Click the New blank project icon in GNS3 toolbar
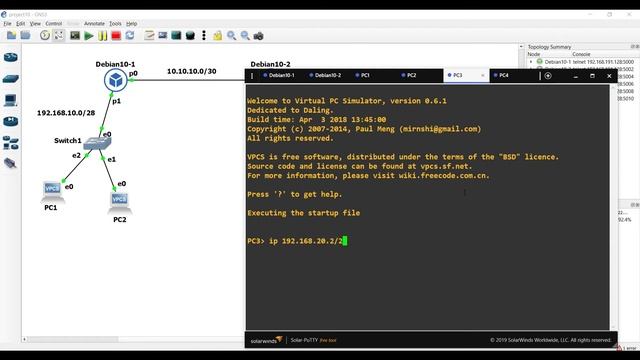 (x=11, y=36)
